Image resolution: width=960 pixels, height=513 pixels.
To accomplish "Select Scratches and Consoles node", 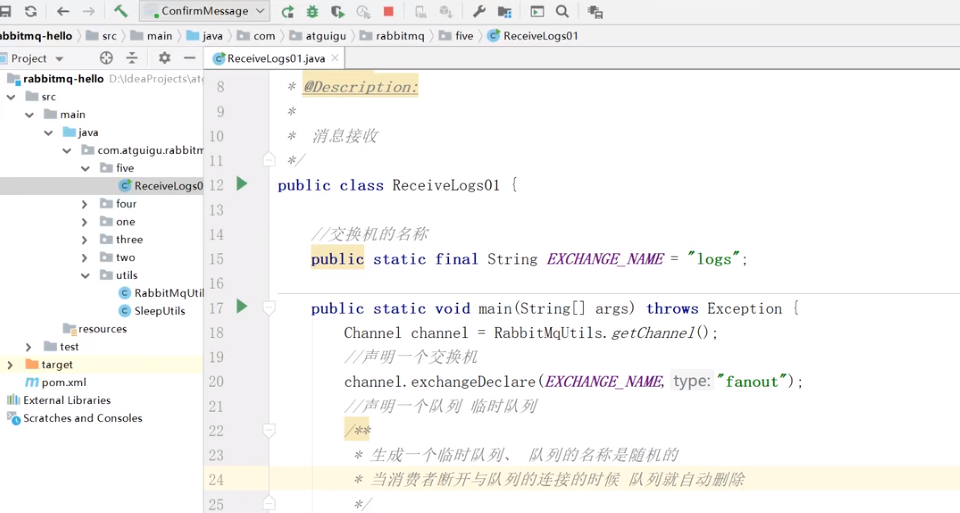I will coord(75,418).
